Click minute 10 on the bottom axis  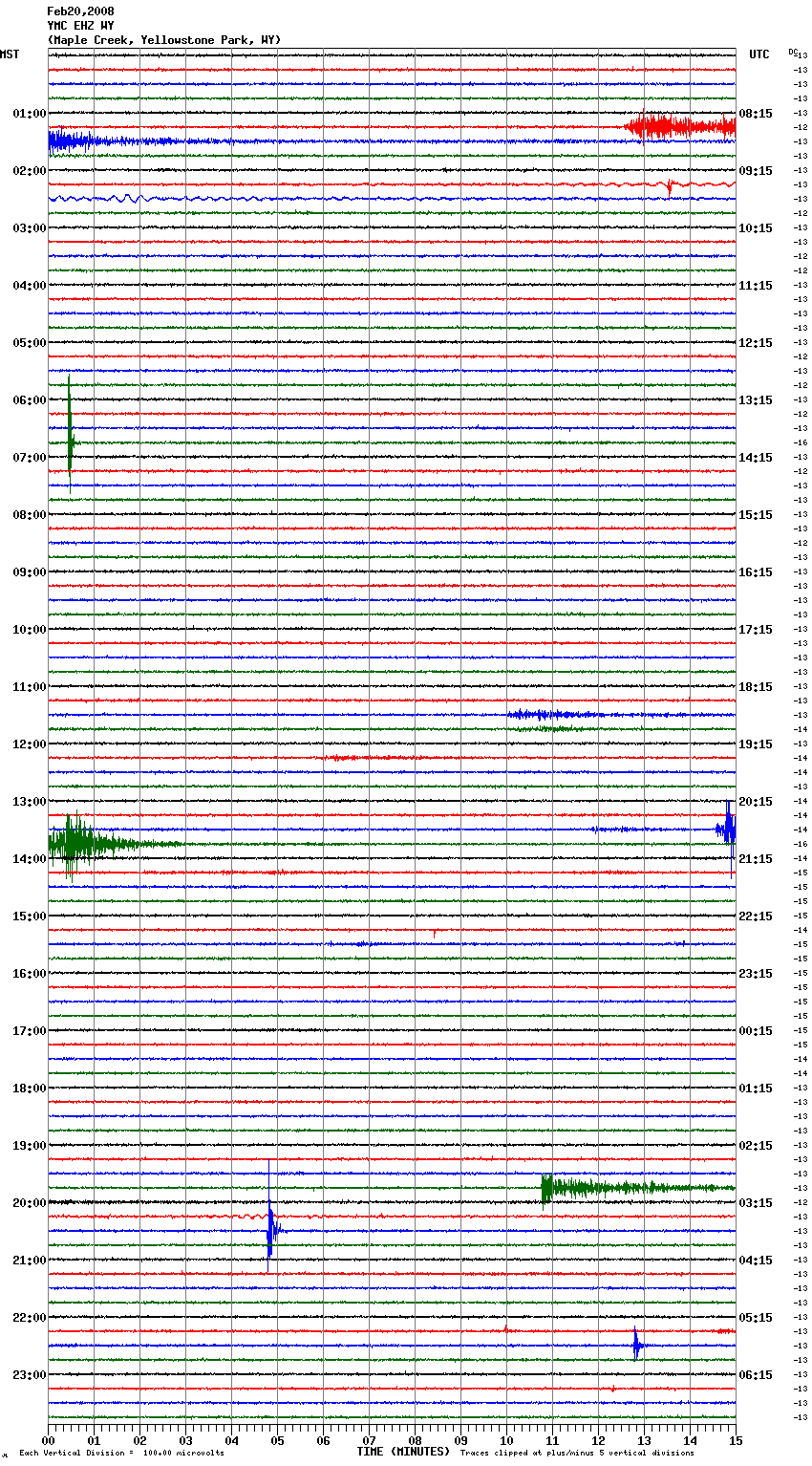click(x=506, y=1440)
